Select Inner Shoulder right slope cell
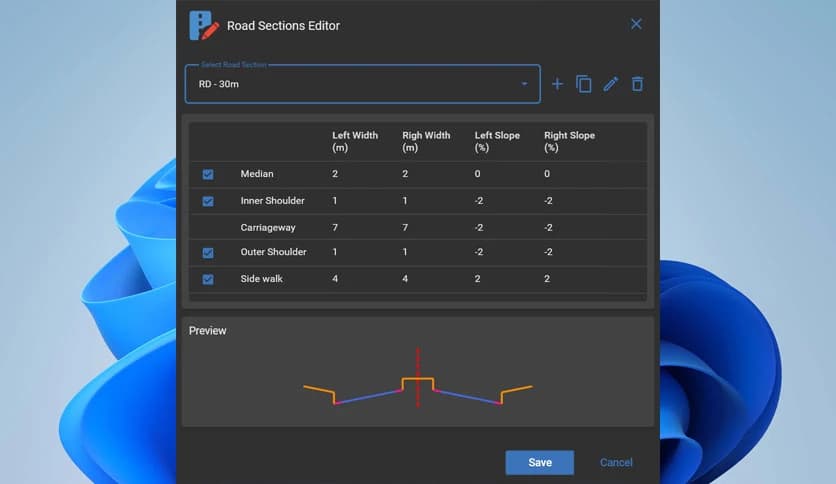 pyautogui.click(x=548, y=200)
